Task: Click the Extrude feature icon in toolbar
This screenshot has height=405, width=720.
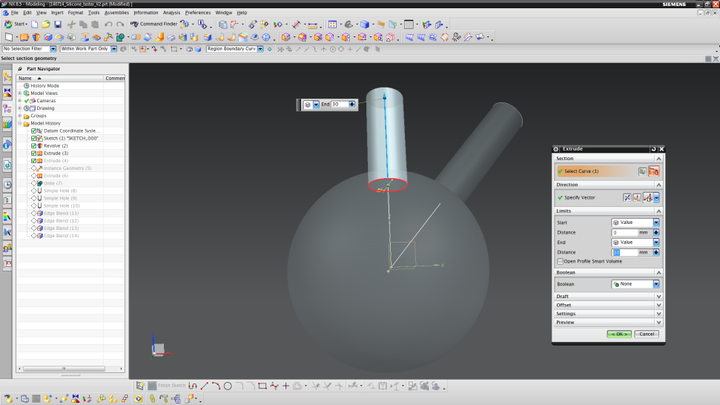Action: point(24,37)
